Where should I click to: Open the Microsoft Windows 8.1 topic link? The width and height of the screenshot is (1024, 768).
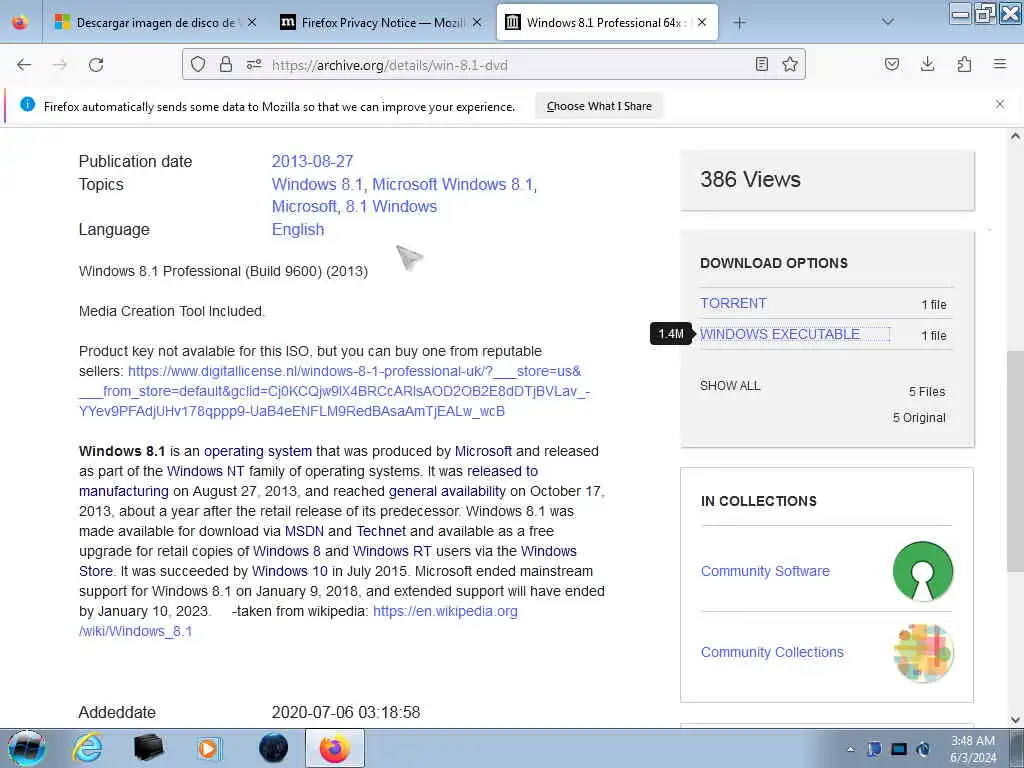[453, 184]
